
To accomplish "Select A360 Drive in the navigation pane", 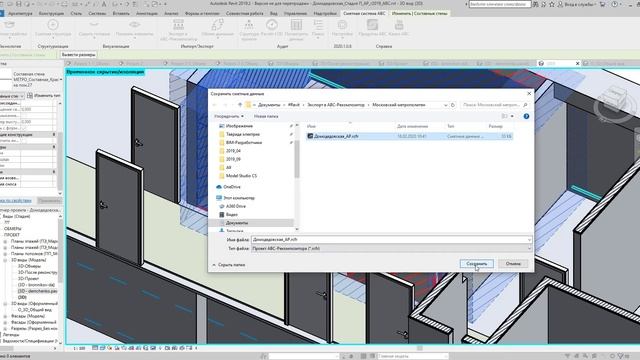I will pyautogui.click(x=236, y=206).
